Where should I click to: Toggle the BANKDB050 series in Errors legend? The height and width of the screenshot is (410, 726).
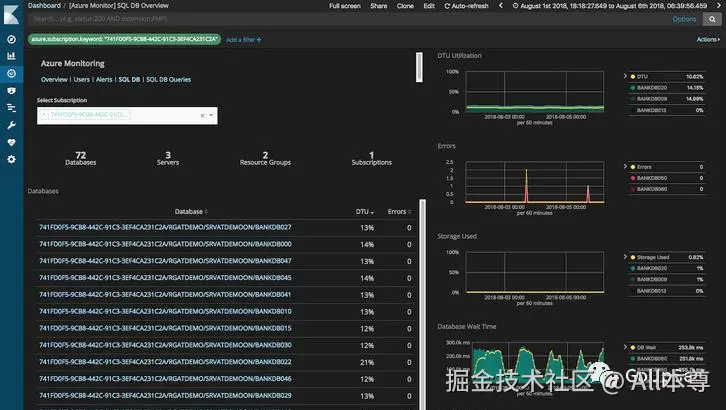[x=652, y=178]
